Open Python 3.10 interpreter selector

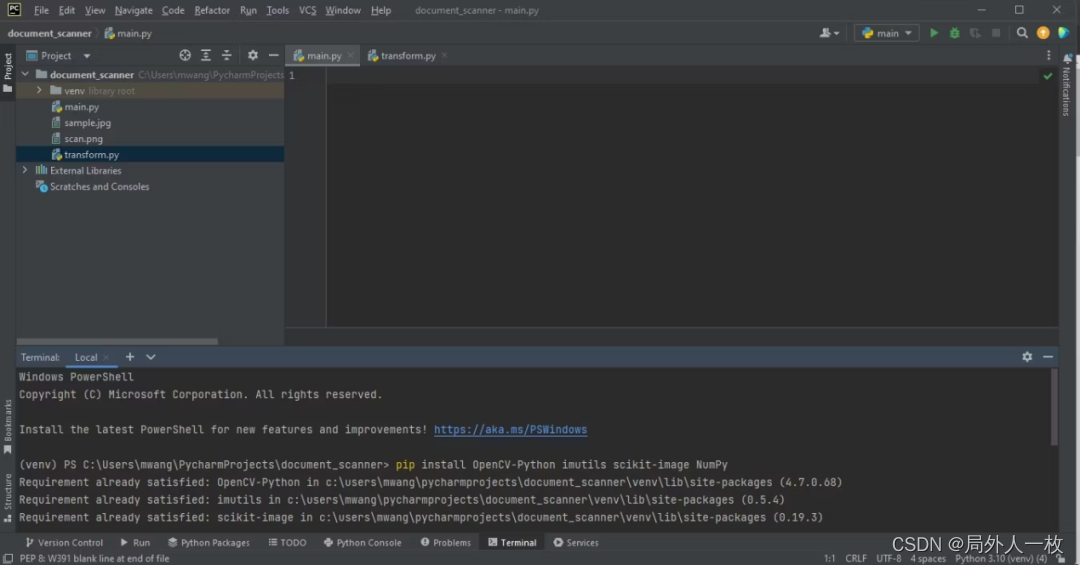tap(1001, 559)
